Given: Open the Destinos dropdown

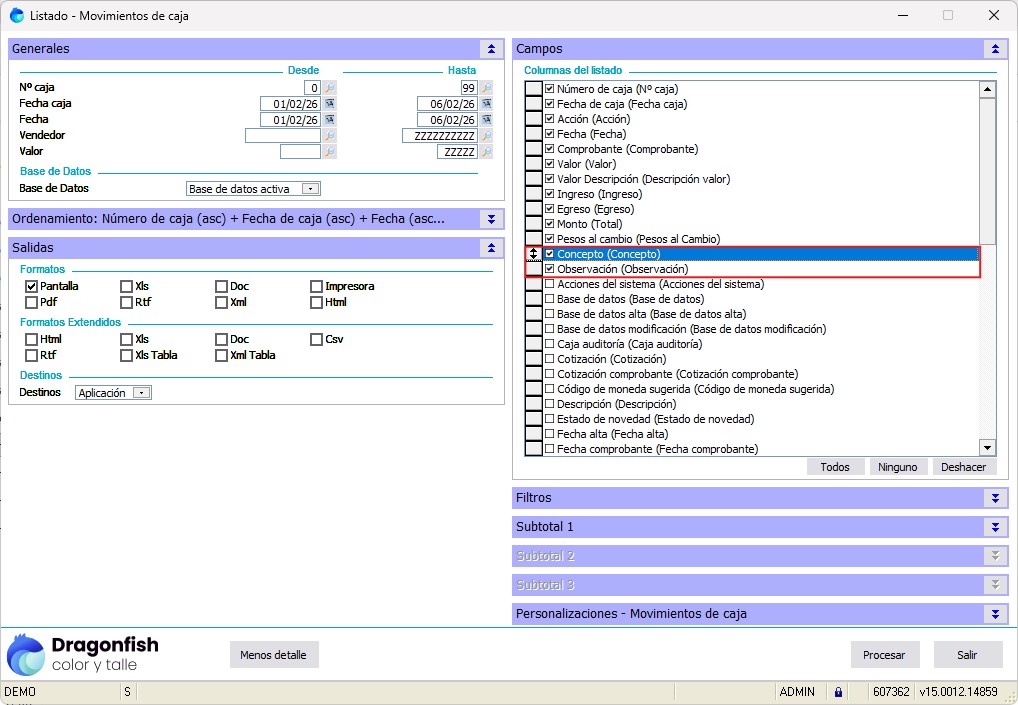Looking at the screenshot, I should [141, 393].
